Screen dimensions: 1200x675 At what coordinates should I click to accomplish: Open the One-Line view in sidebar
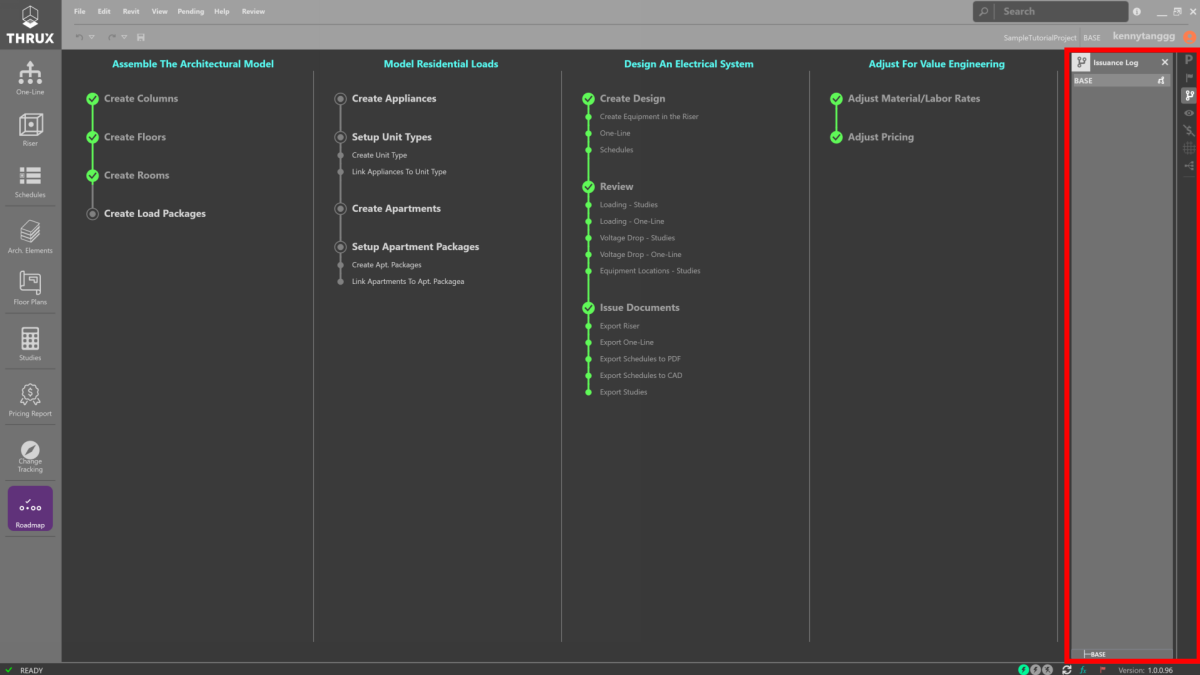click(30, 78)
